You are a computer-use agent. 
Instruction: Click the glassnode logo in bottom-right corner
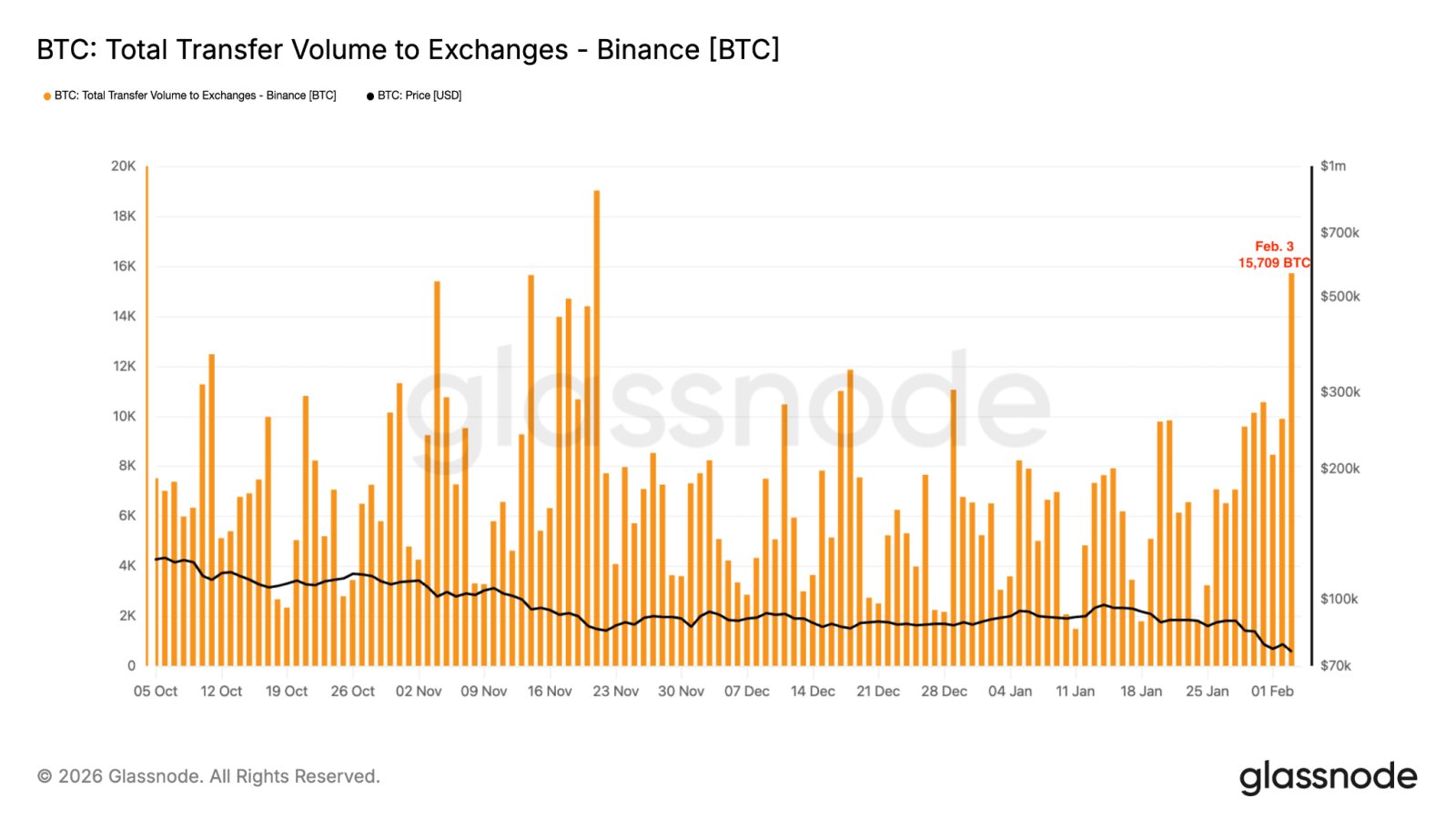(x=1328, y=777)
